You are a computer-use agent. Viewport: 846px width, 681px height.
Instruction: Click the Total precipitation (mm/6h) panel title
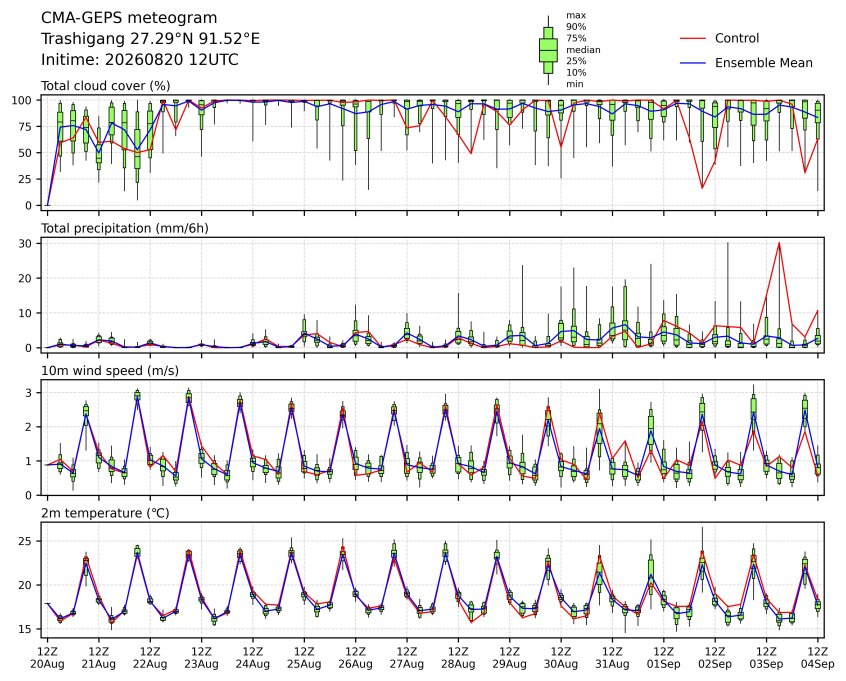tap(125, 228)
